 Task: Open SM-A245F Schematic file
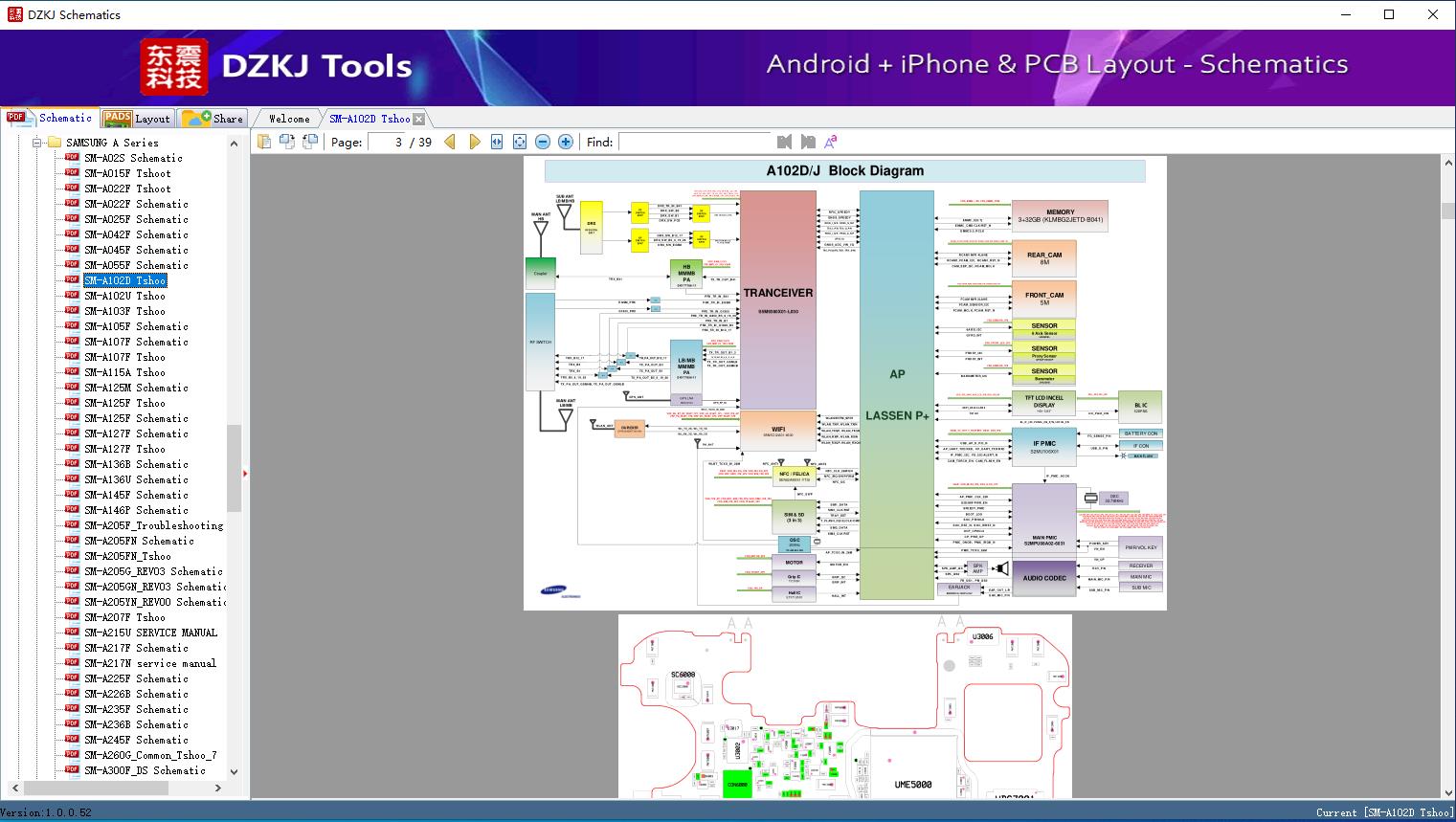(x=136, y=740)
